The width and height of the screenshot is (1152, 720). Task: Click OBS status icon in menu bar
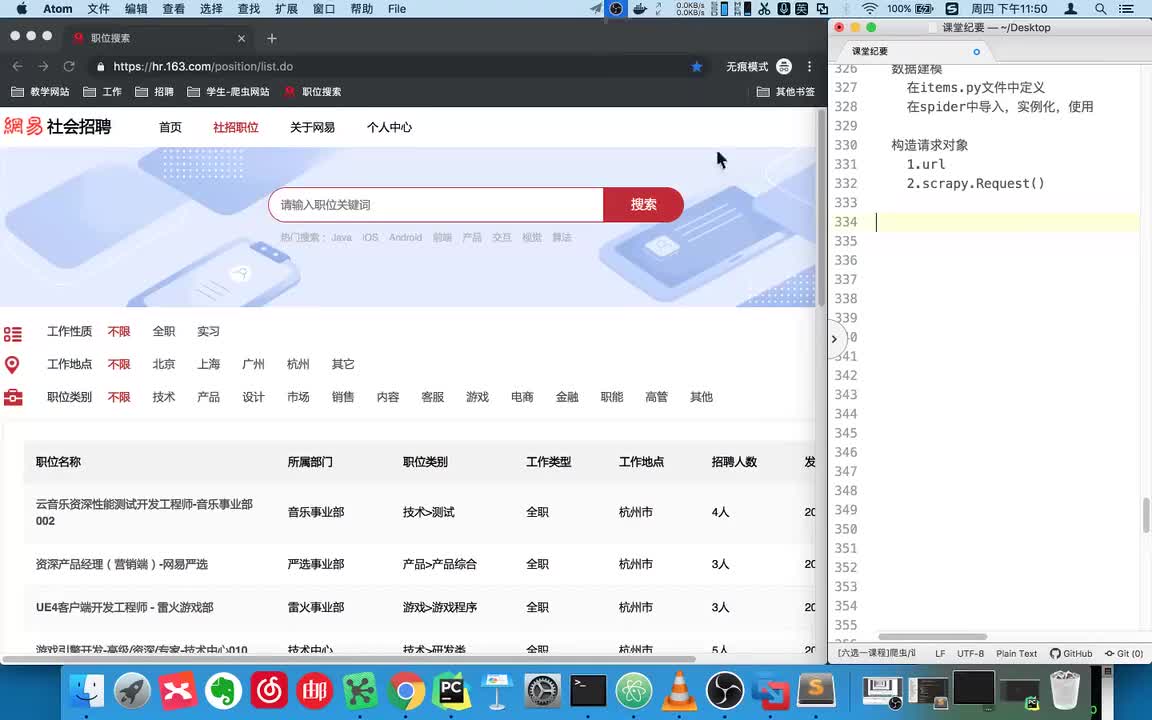coord(616,9)
